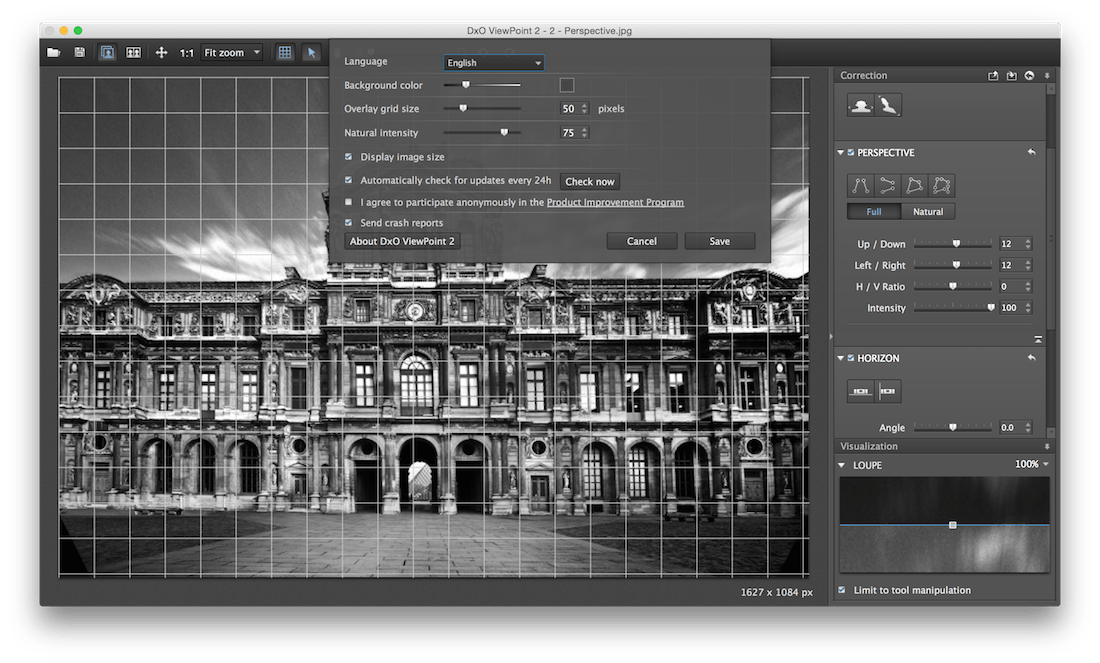Click the reset all icon in Correction header
Viewport: 1100px width, 663px height.
click(1029, 76)
